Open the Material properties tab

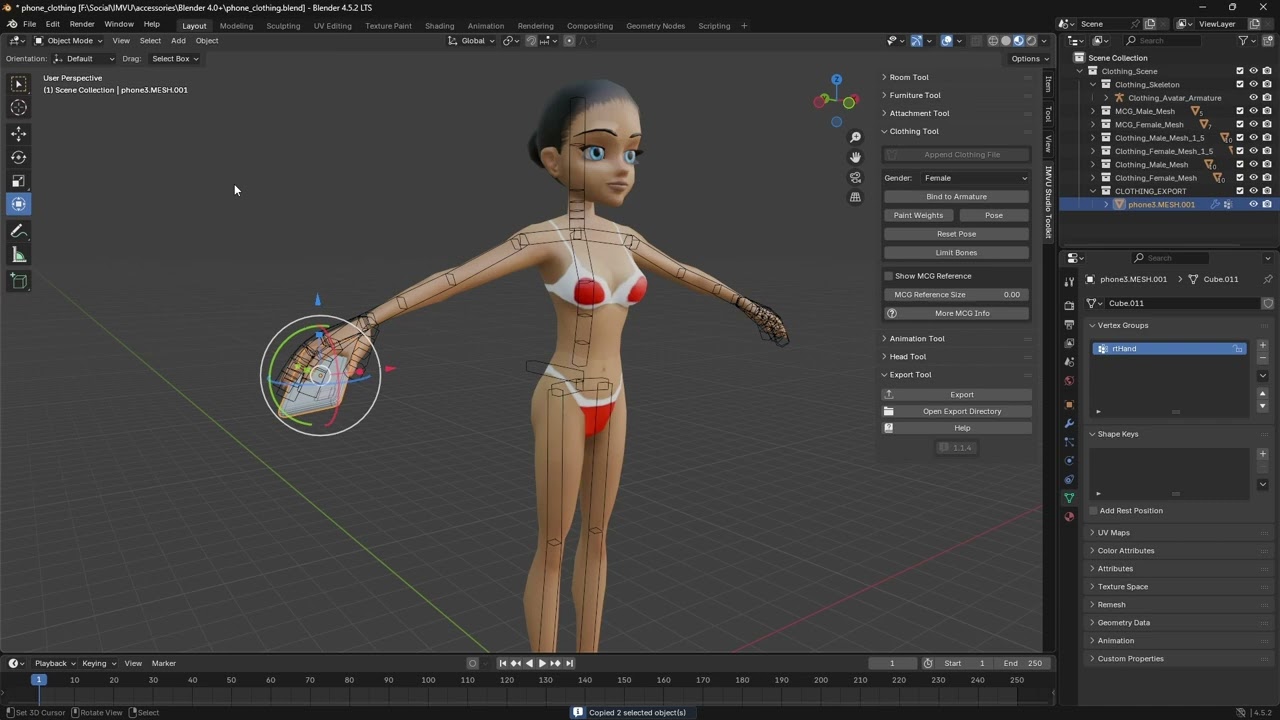click(1069, 517)
